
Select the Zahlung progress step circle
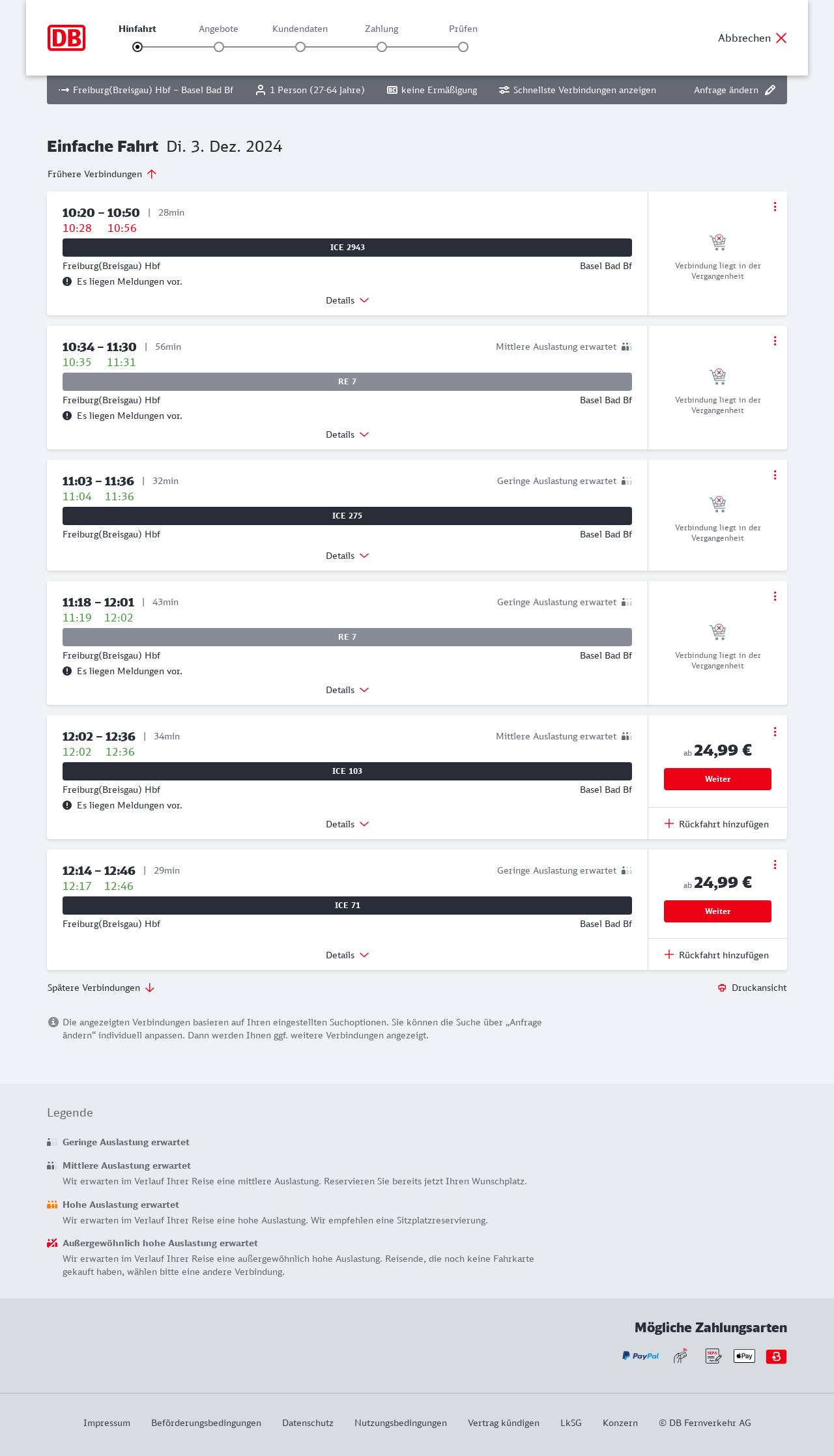tap(382, 47)
